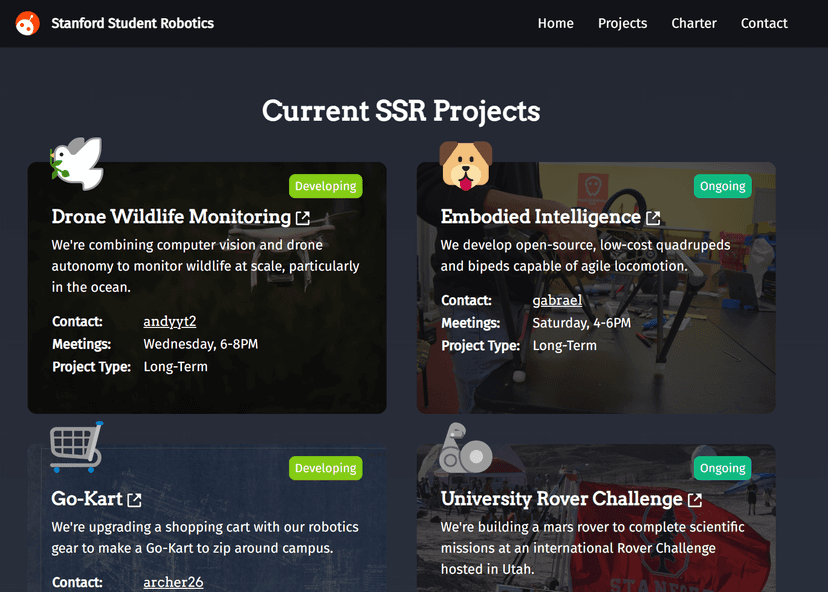Click the dog face emoji on Embodied Intelligence card
Screen dimensions: 828x592
pyautogui.click(x=466, y=165)
